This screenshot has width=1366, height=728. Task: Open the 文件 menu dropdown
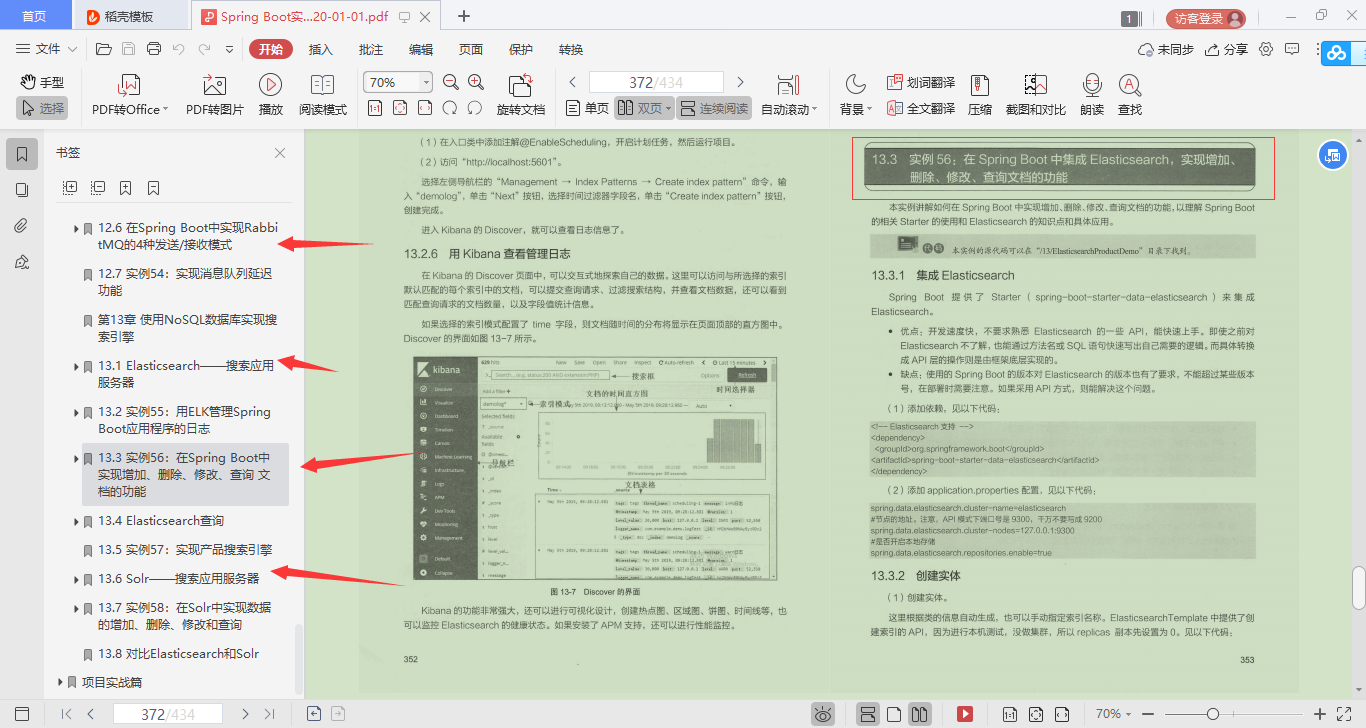click(x=47, y=49)
